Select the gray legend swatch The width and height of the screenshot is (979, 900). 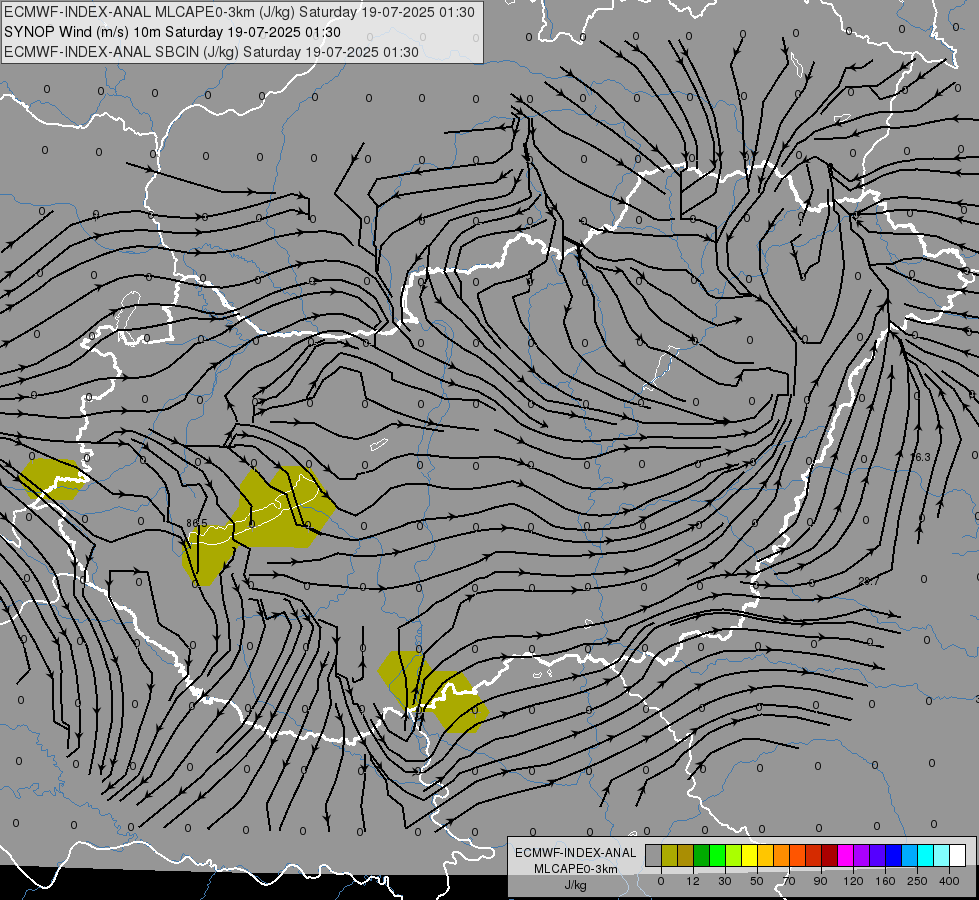[654, 856]
